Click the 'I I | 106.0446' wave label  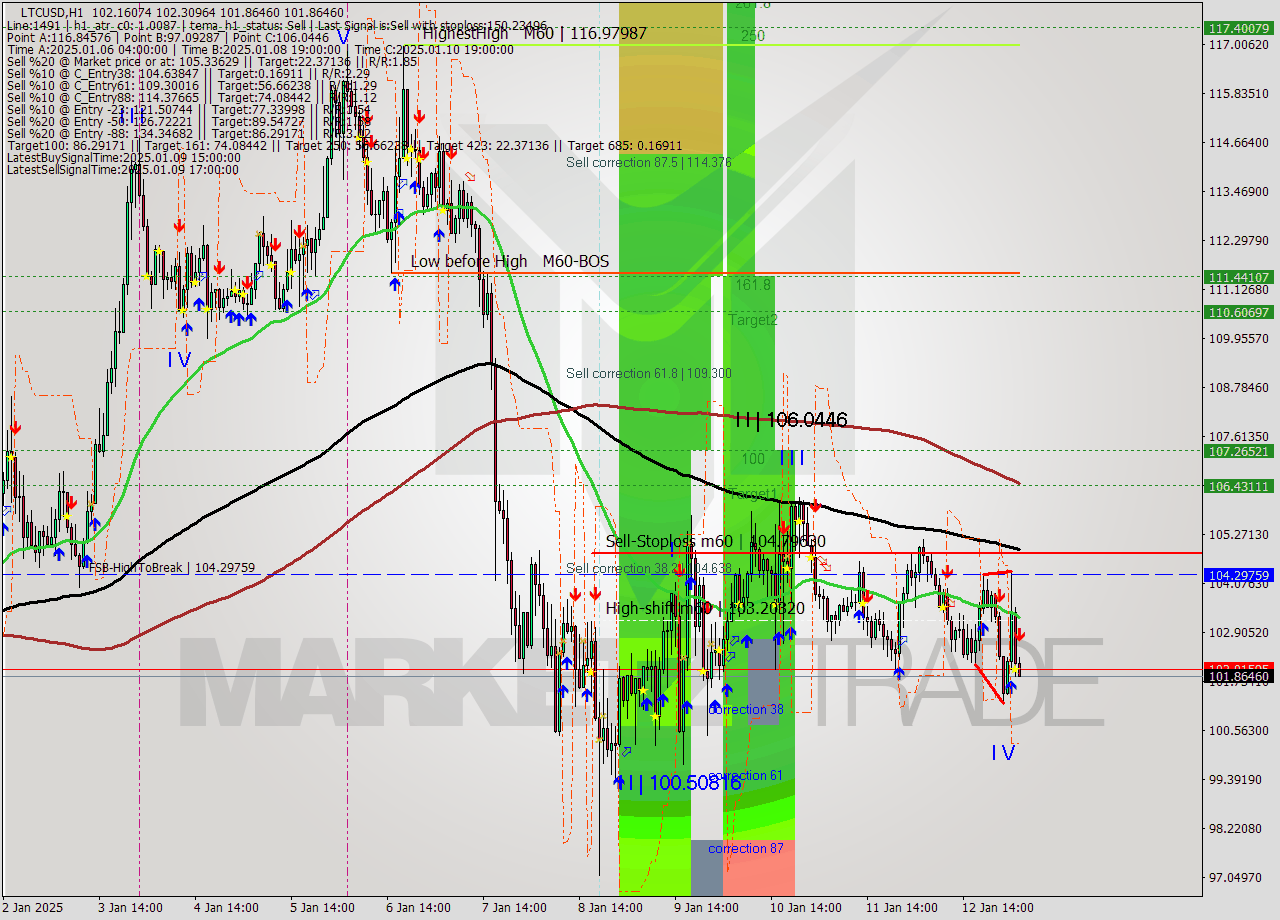(x=791, y=420)
